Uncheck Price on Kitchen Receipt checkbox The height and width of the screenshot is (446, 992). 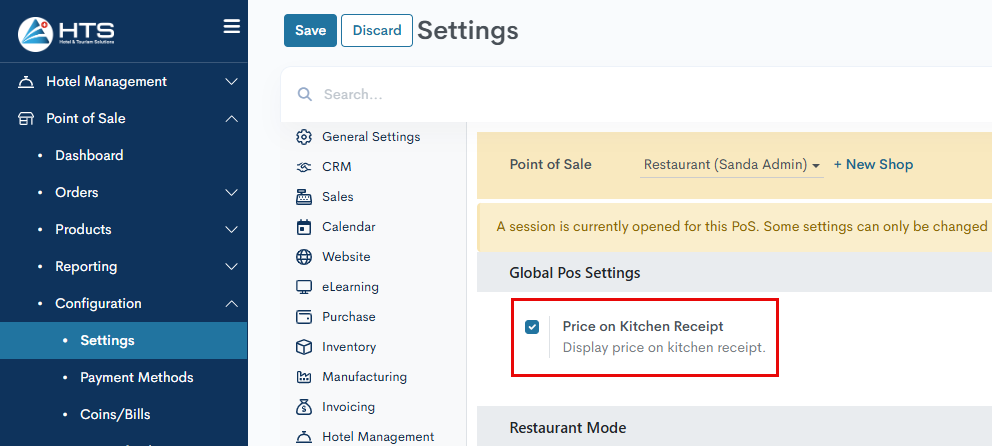click(532, 326)
